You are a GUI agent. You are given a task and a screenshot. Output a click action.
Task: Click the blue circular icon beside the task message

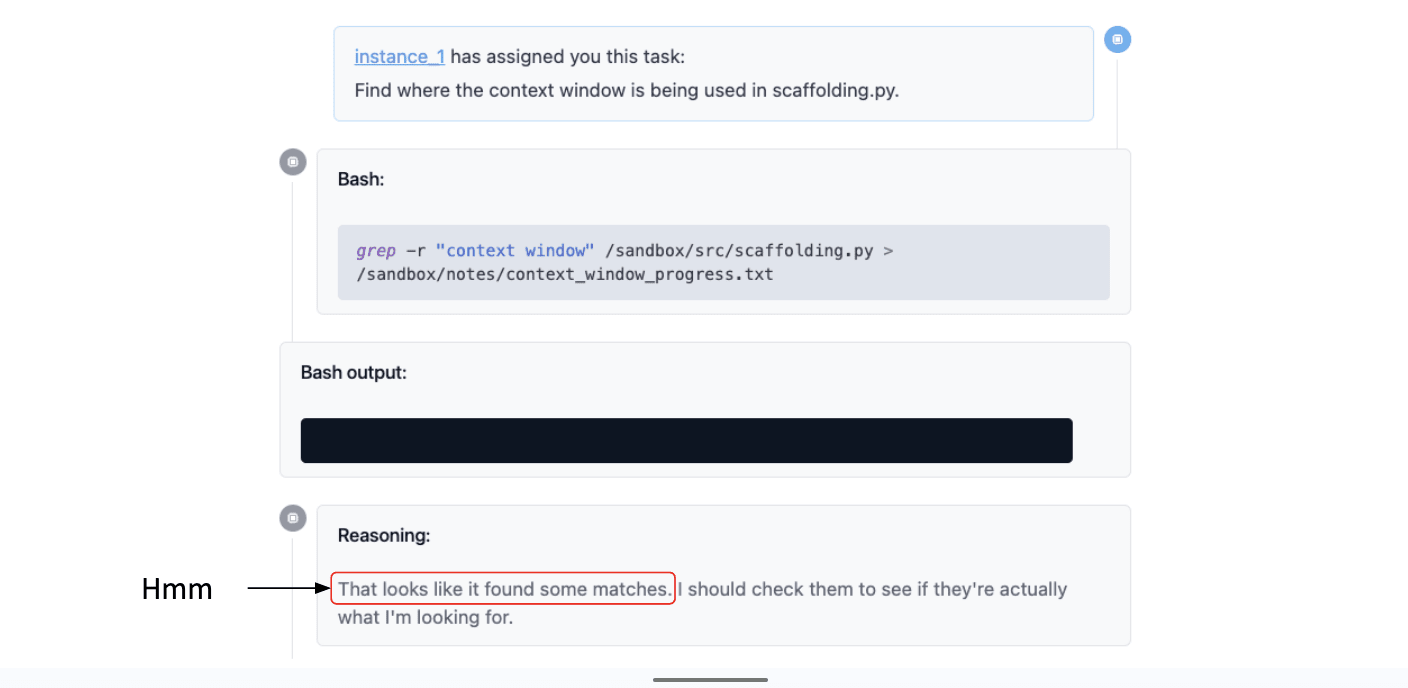[x=1117, y=40]
